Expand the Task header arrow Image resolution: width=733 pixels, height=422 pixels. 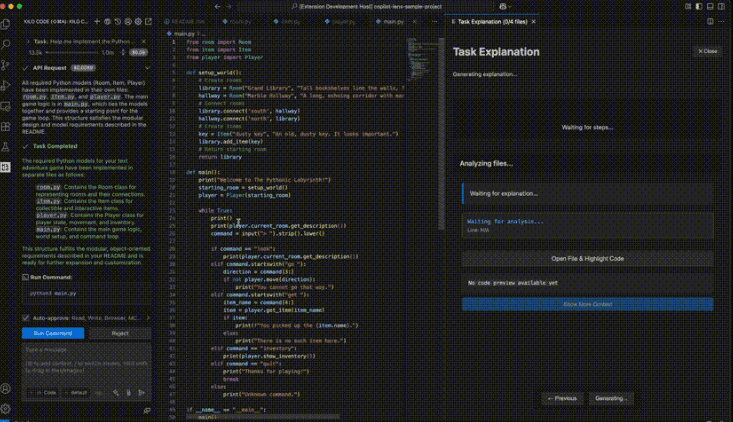pyautogui.click(x=28, y=42)
